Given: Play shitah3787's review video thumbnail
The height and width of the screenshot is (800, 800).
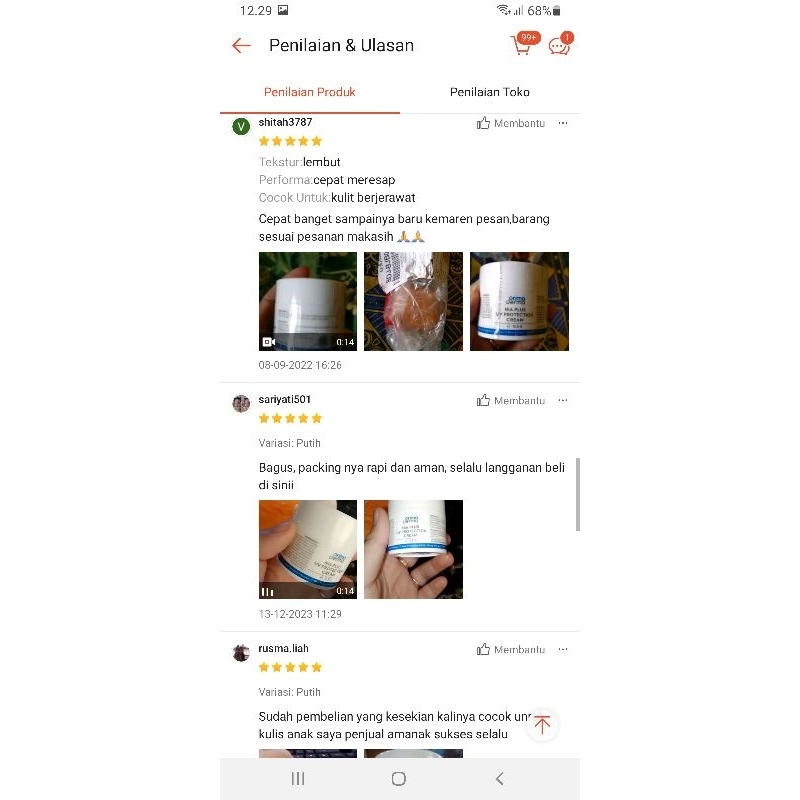Looking at the screenshot, I should [308, 301].
